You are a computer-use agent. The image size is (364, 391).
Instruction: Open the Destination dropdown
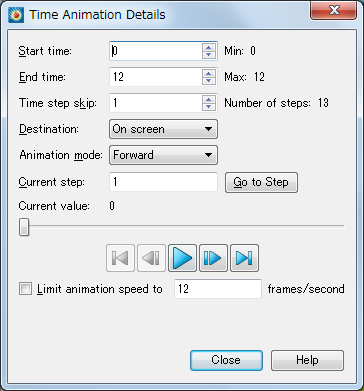pos(163,129)
